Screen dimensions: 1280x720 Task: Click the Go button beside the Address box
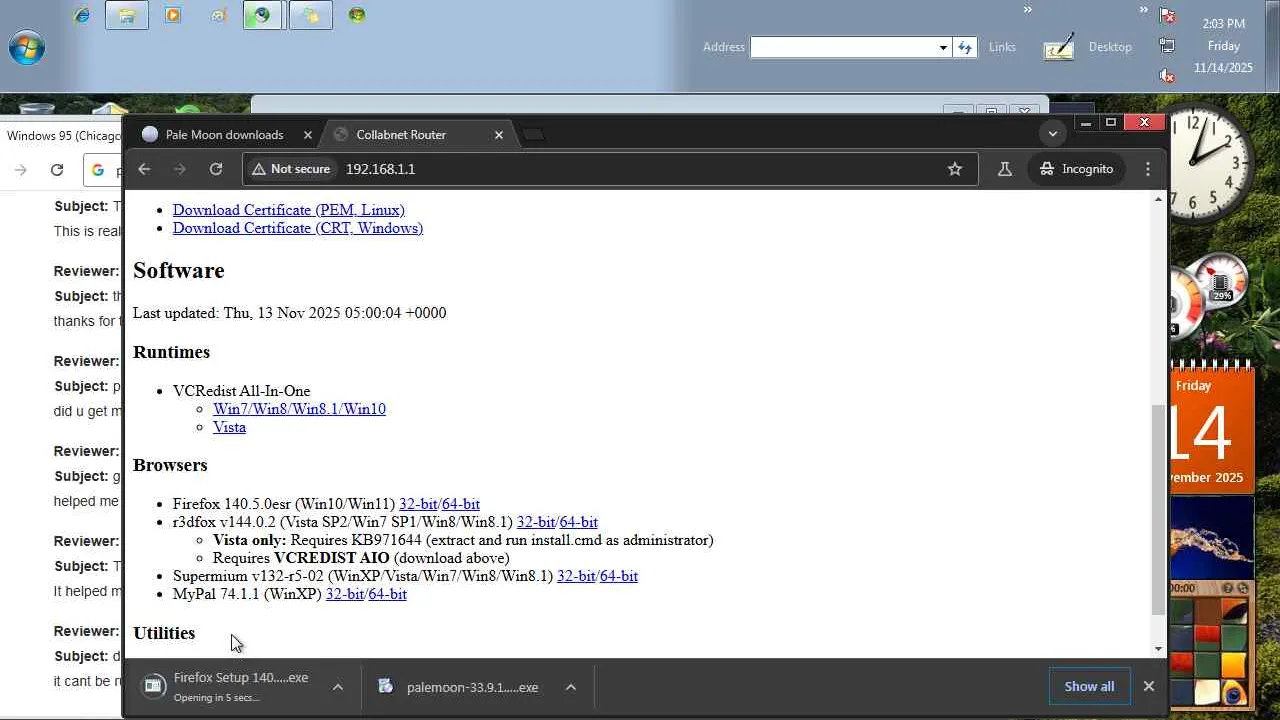pos(965,47)
